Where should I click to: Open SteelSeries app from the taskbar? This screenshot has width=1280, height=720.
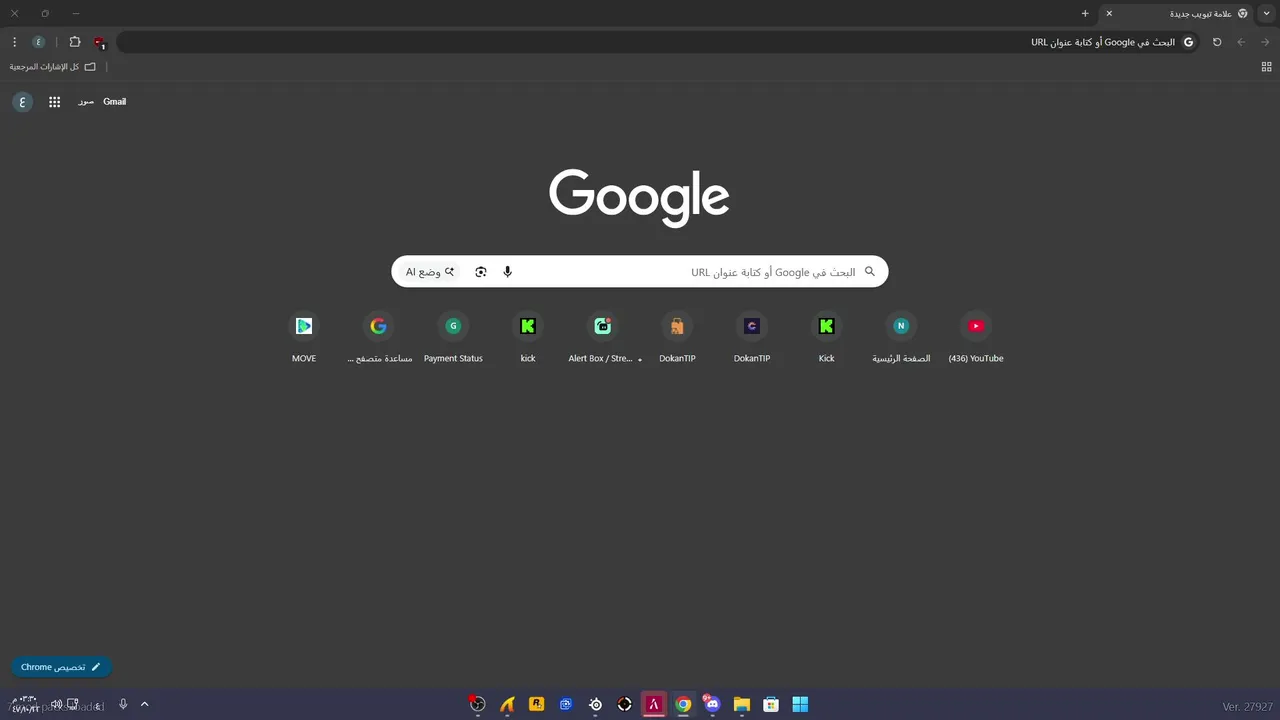[x=596, y=704]
